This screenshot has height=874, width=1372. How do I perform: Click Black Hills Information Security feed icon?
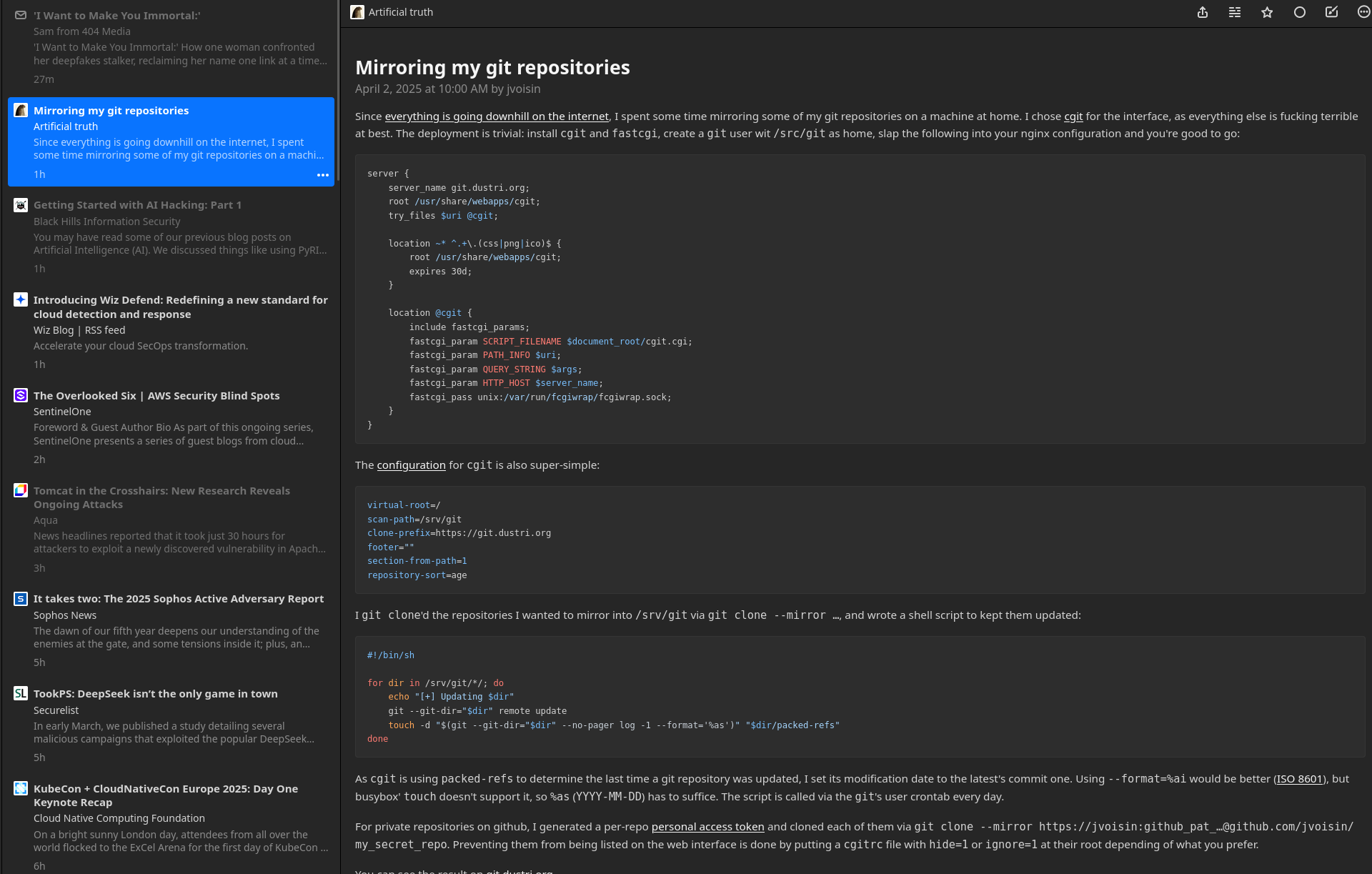[x=21, y=205]
